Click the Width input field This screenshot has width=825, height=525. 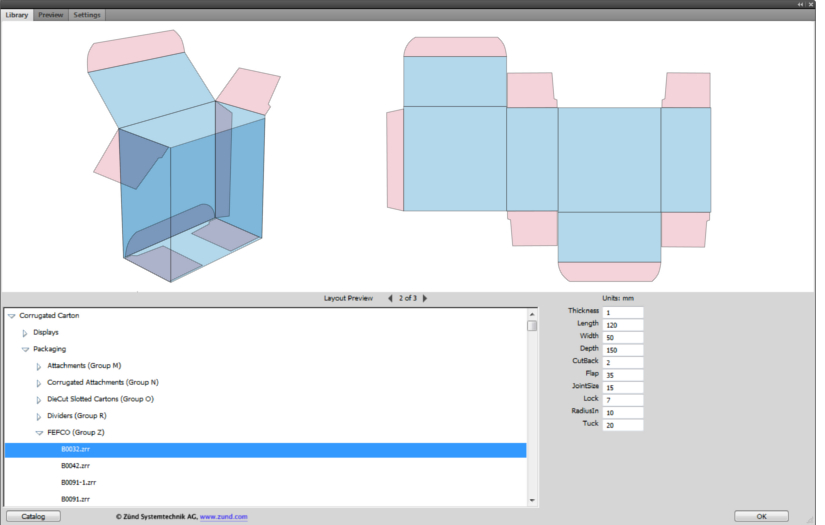[622, 337]
